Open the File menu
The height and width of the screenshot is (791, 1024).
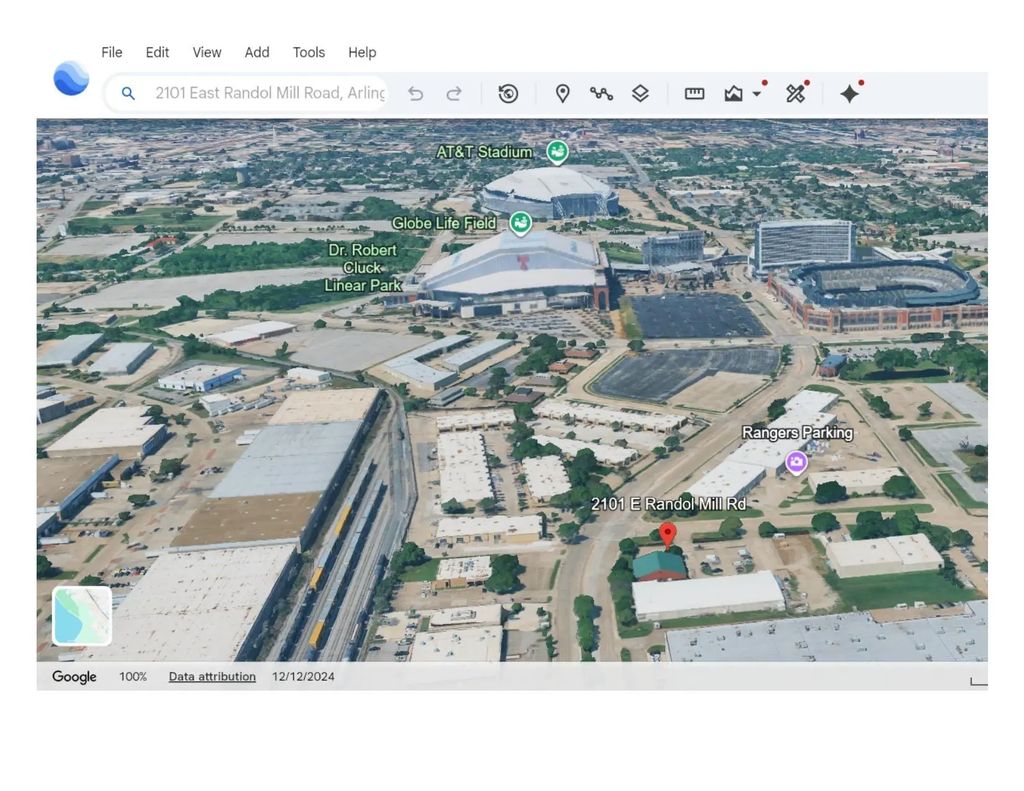coord(112,52)
